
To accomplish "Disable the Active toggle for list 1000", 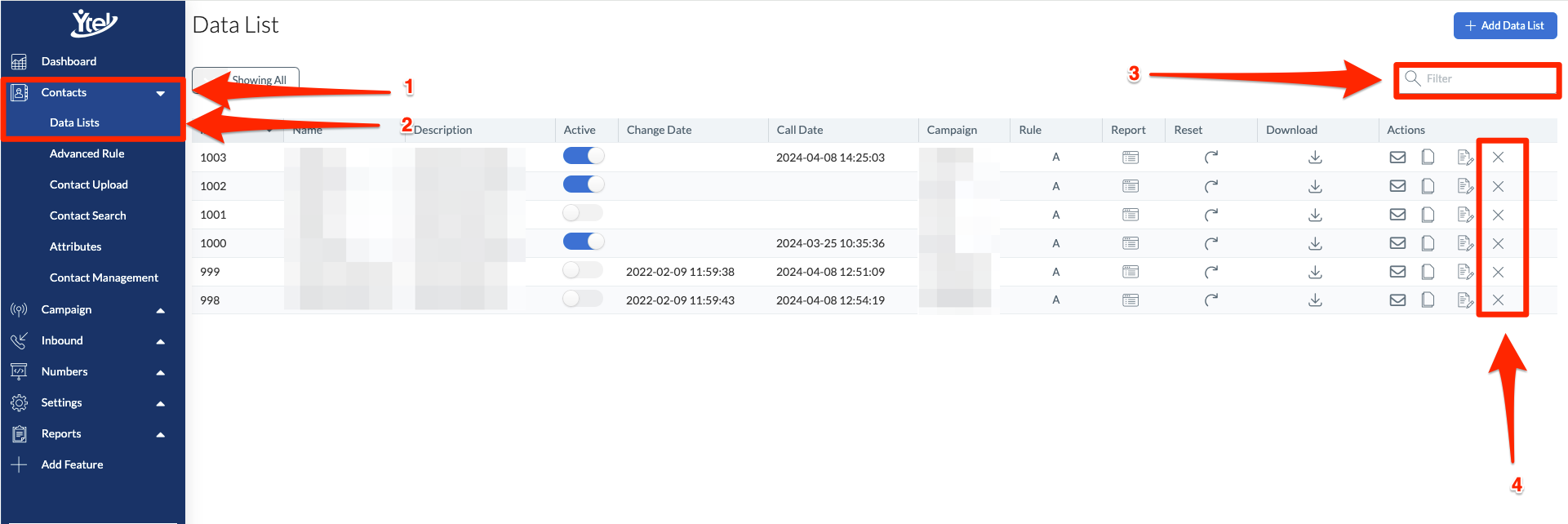I will (584, 242).
